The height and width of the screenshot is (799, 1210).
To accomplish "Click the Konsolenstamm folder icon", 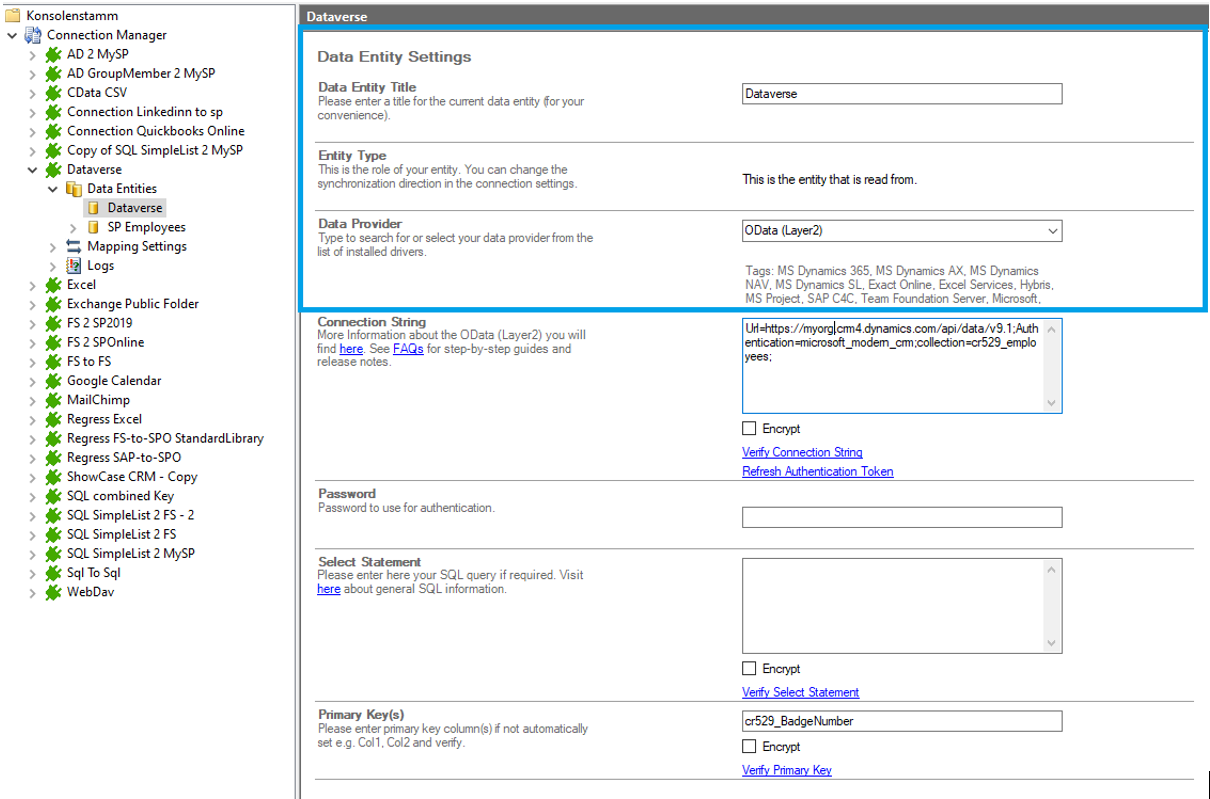I will pos(14,16).
